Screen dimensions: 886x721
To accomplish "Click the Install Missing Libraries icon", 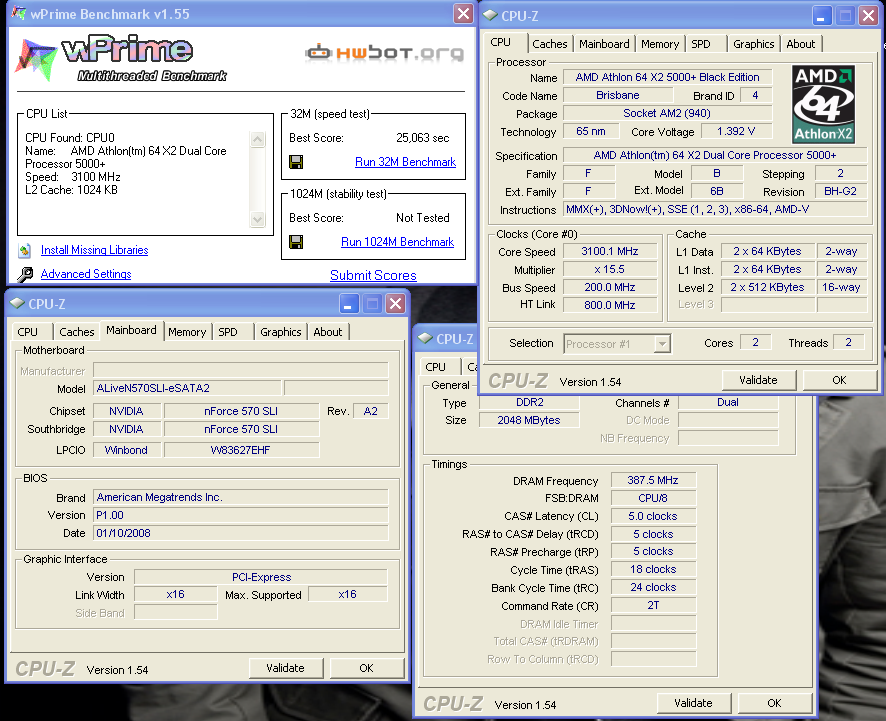I will (25, 250).
